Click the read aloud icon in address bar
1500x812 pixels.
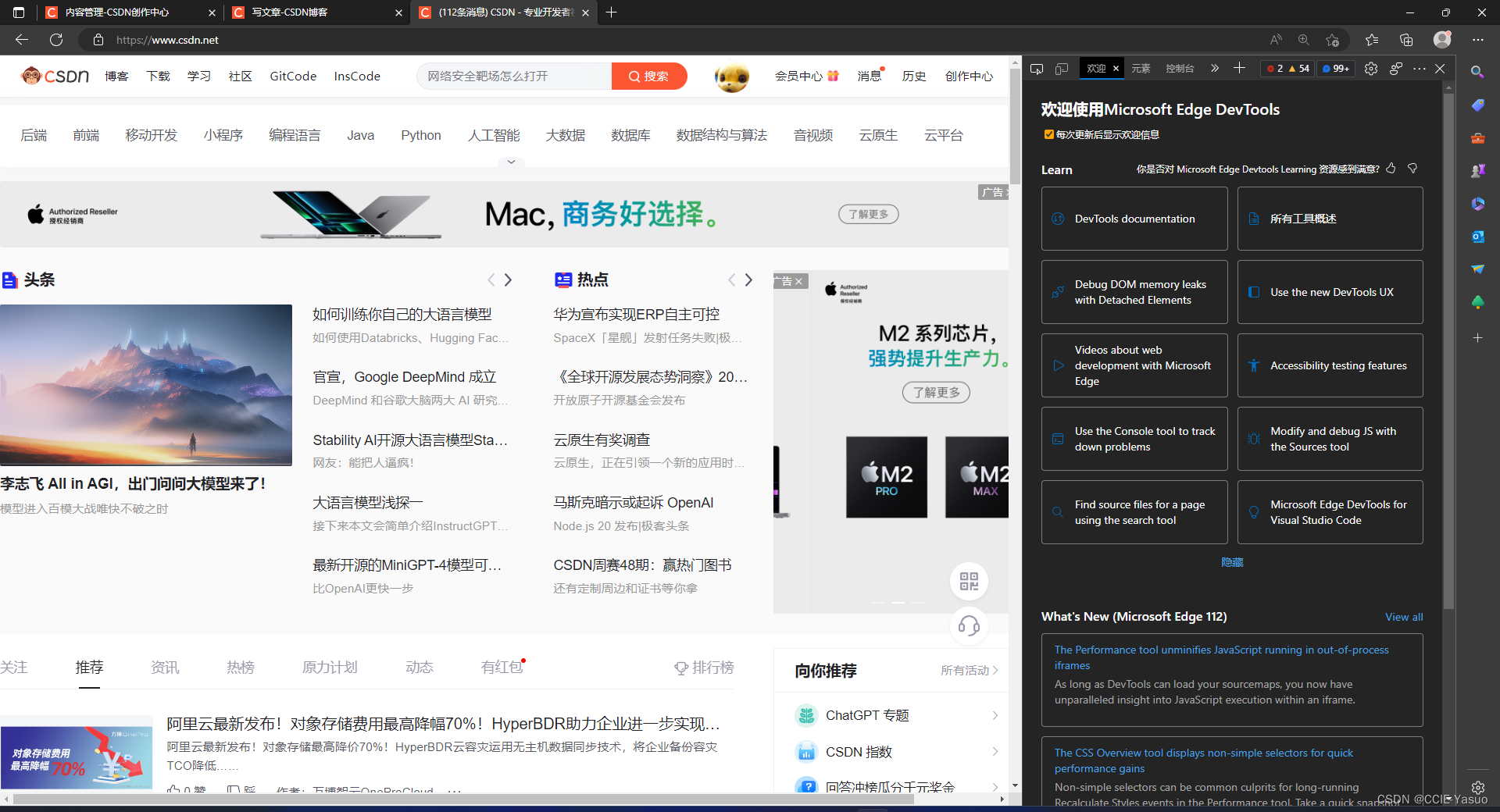click(1276, 40)
